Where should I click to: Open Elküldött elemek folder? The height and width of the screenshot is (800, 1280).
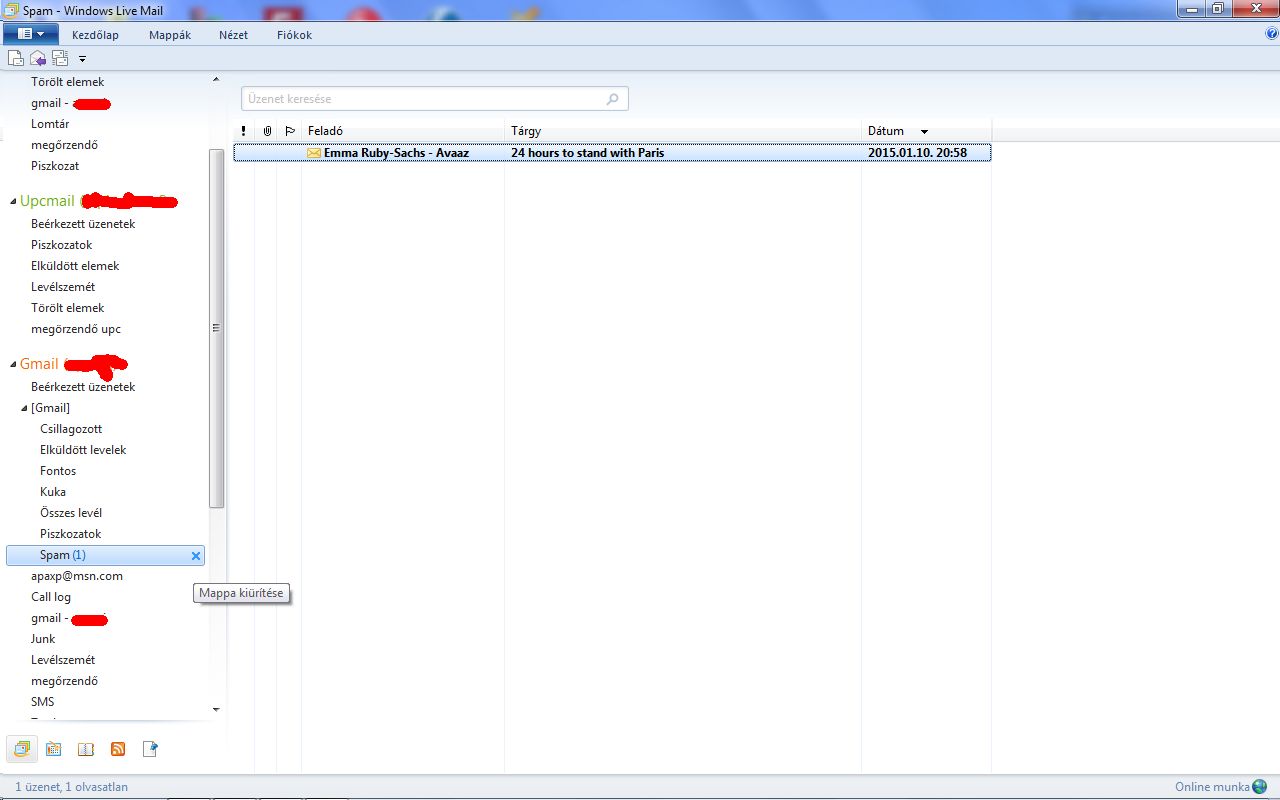point(75,266)
